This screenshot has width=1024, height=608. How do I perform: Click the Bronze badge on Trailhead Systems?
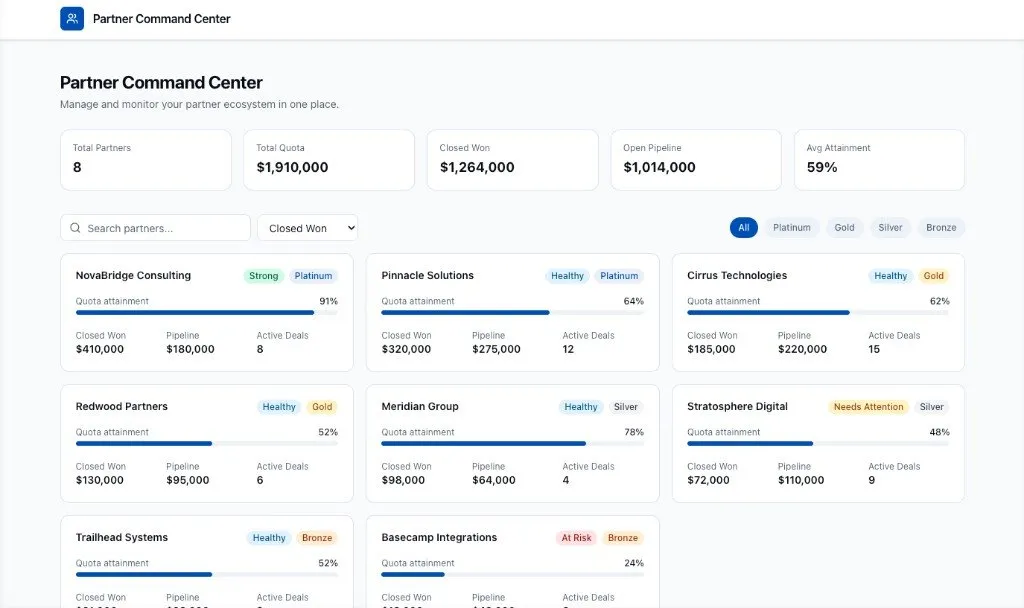(317, 537)
